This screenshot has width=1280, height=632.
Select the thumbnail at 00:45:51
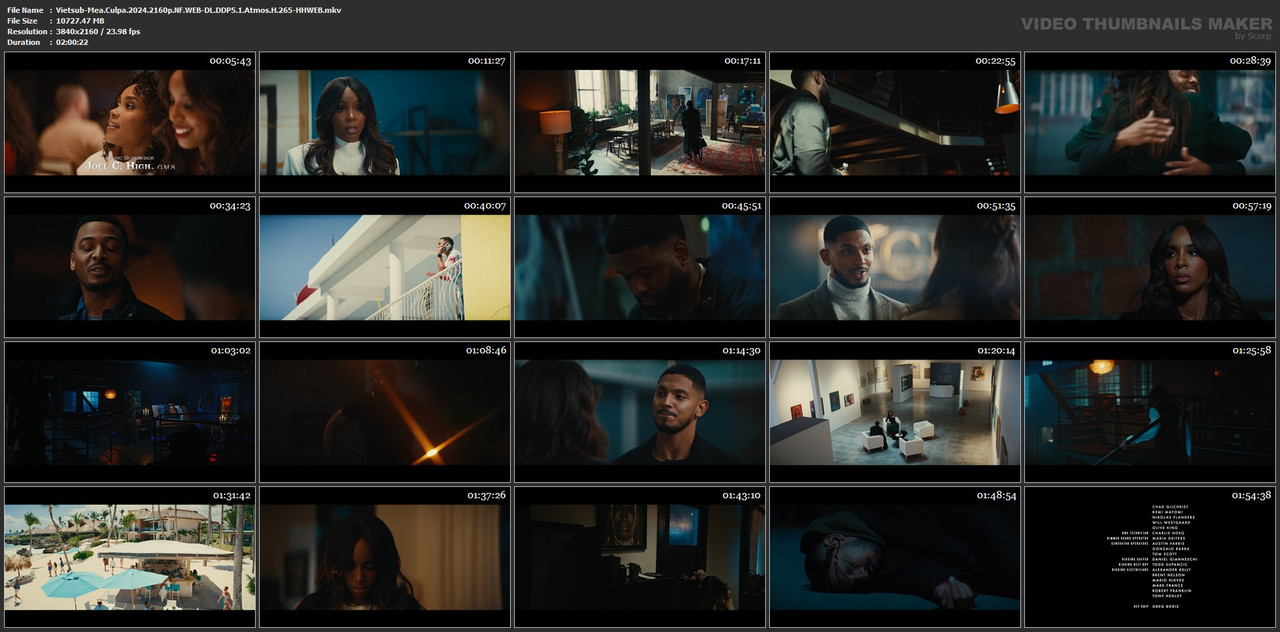[640, 267]
